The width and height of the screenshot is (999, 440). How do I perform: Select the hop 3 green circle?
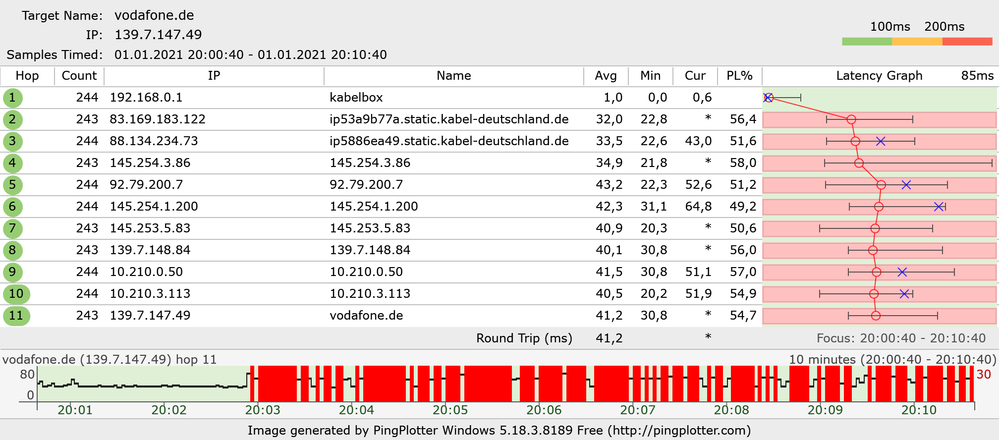(x=13, y=141)
